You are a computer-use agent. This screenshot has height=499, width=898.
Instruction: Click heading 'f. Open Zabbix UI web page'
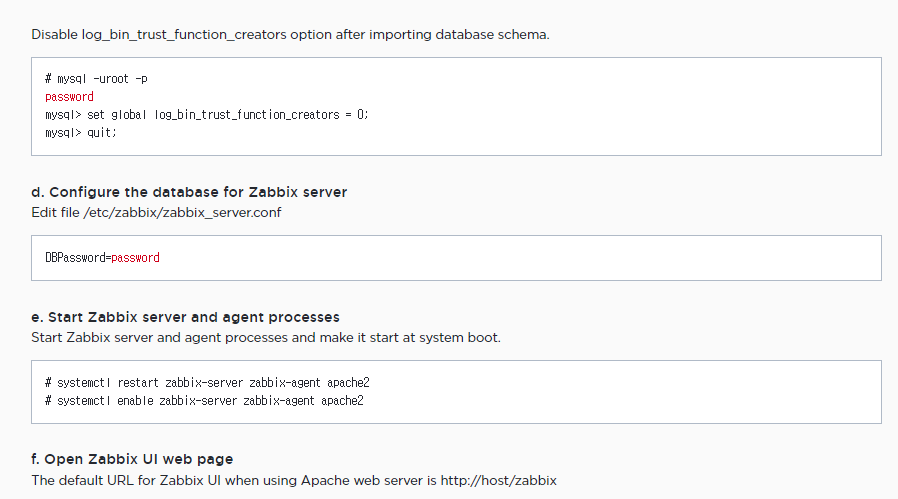(132, 459)
